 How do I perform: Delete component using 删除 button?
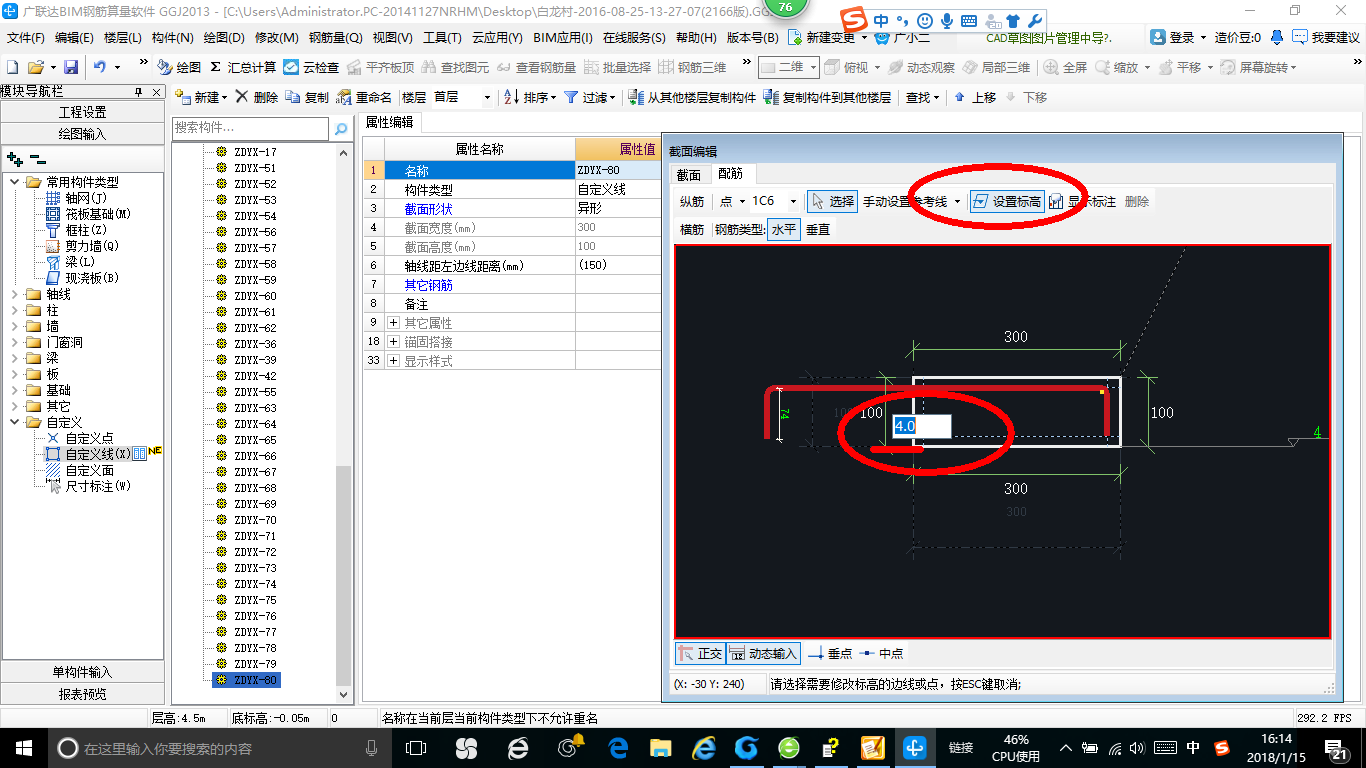point(256,97)
